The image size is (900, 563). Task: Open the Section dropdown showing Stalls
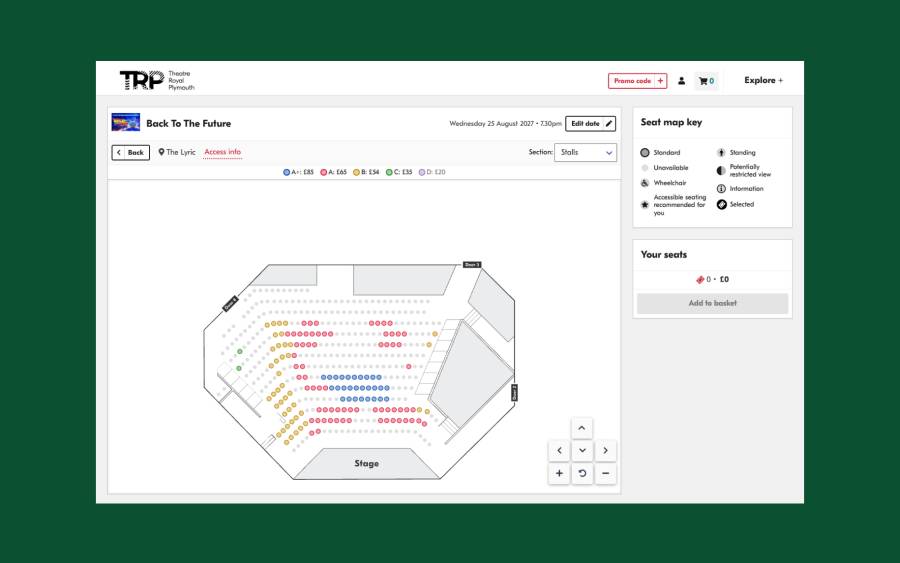click(585, 152)
